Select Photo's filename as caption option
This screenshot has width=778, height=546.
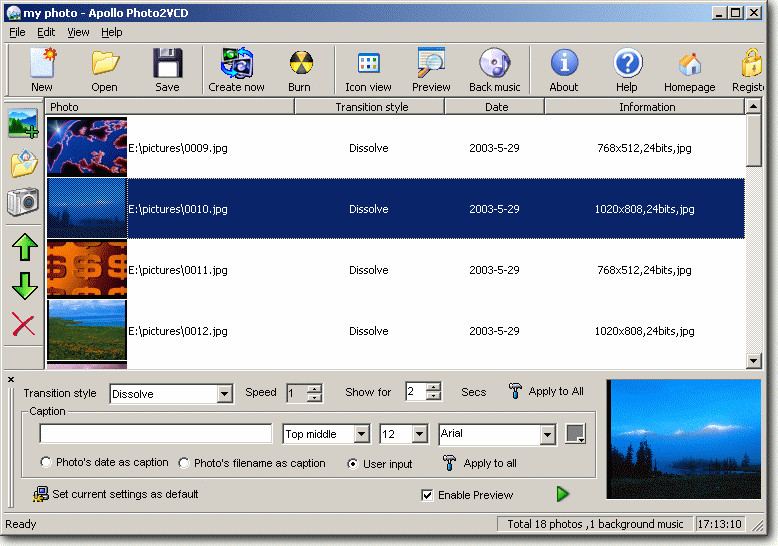pos(184,463)
